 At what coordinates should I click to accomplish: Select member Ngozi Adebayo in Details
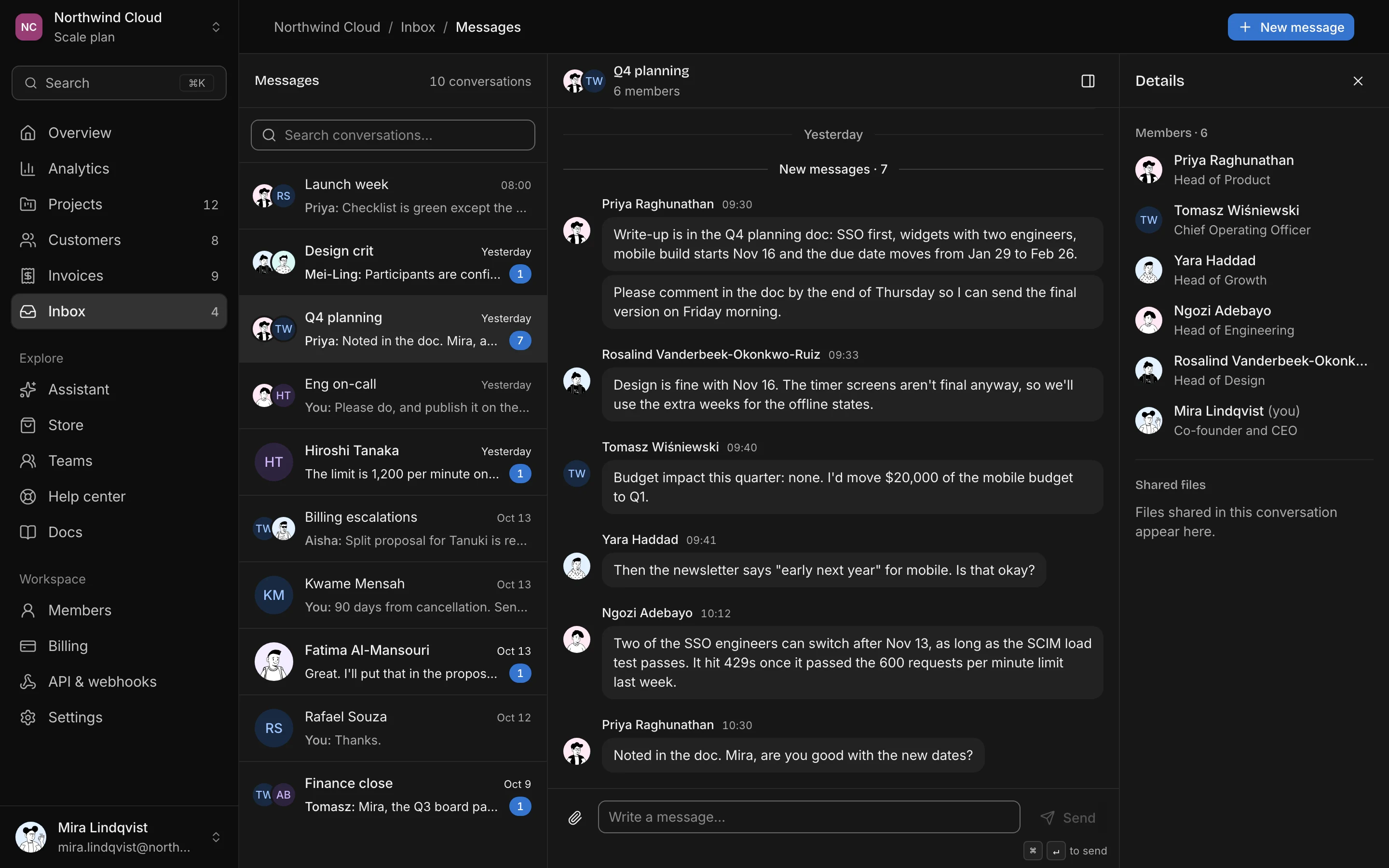(x=1253, y=320)
